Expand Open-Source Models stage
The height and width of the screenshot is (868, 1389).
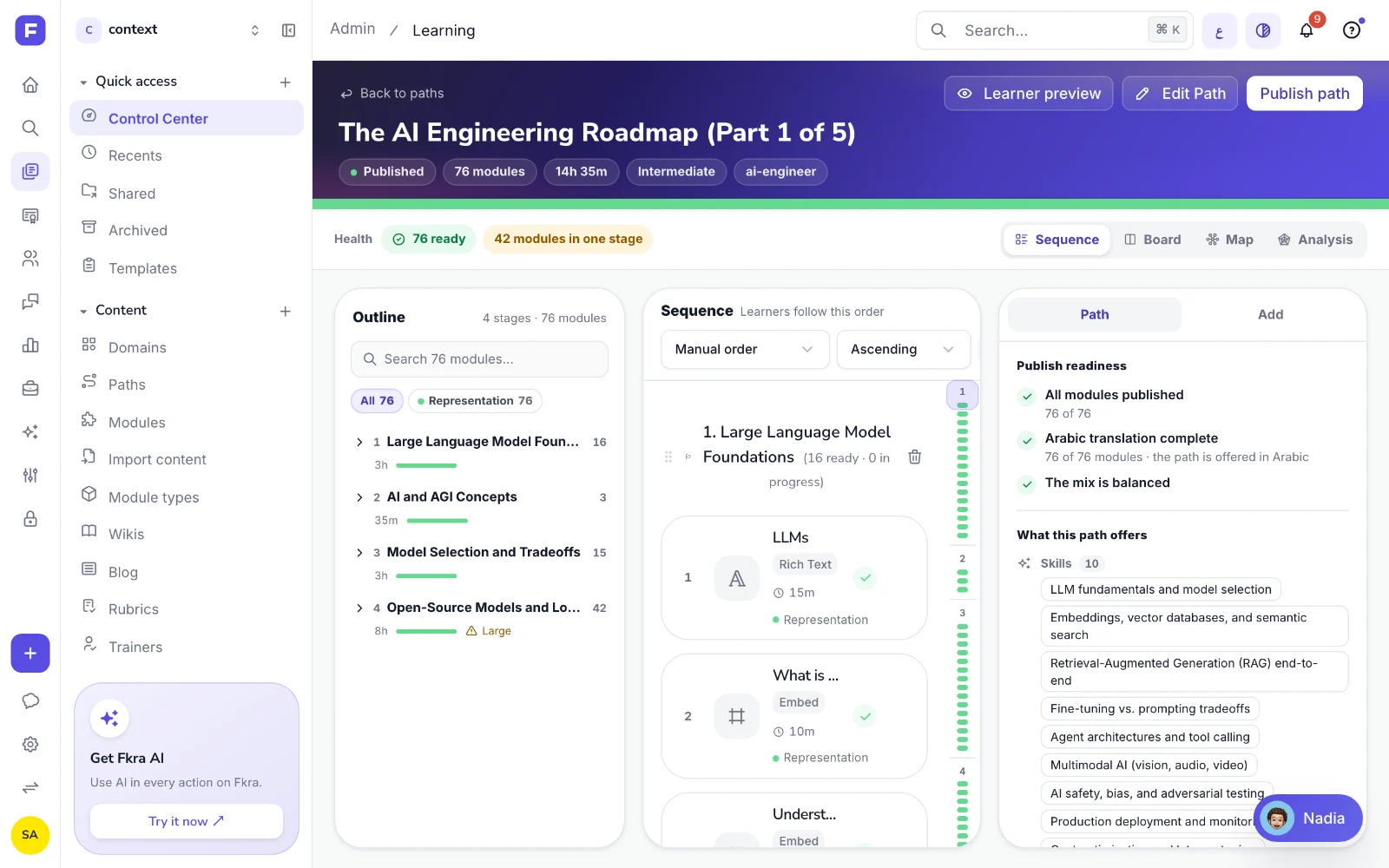(x=359, y=608)
